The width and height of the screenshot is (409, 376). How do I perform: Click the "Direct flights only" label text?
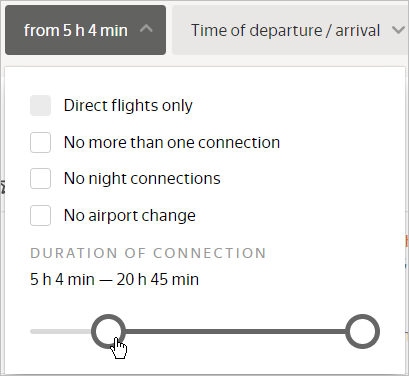click(x=128, y=106)
